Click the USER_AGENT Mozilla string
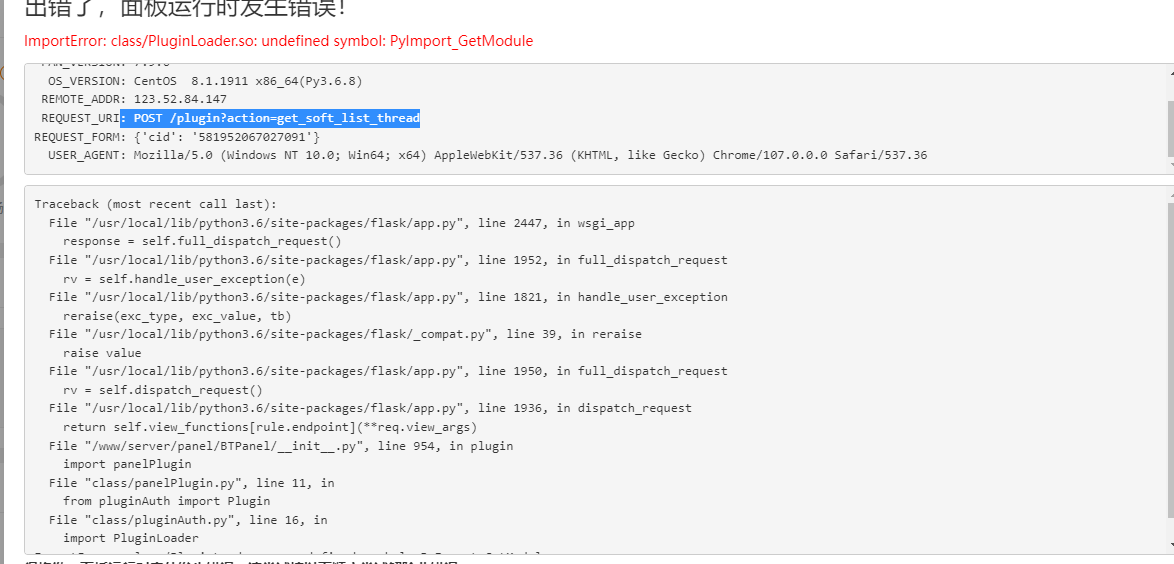The height and width of the screenshot is (564, 1174). click(x=530, y=155)
